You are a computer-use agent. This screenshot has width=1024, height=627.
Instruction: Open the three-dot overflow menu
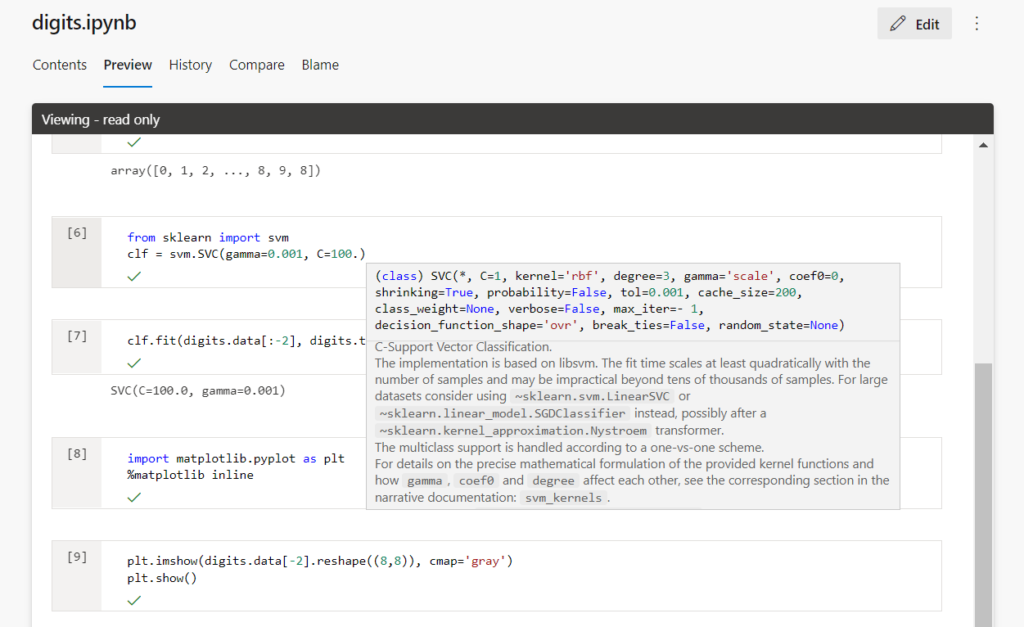coord(977,23)
